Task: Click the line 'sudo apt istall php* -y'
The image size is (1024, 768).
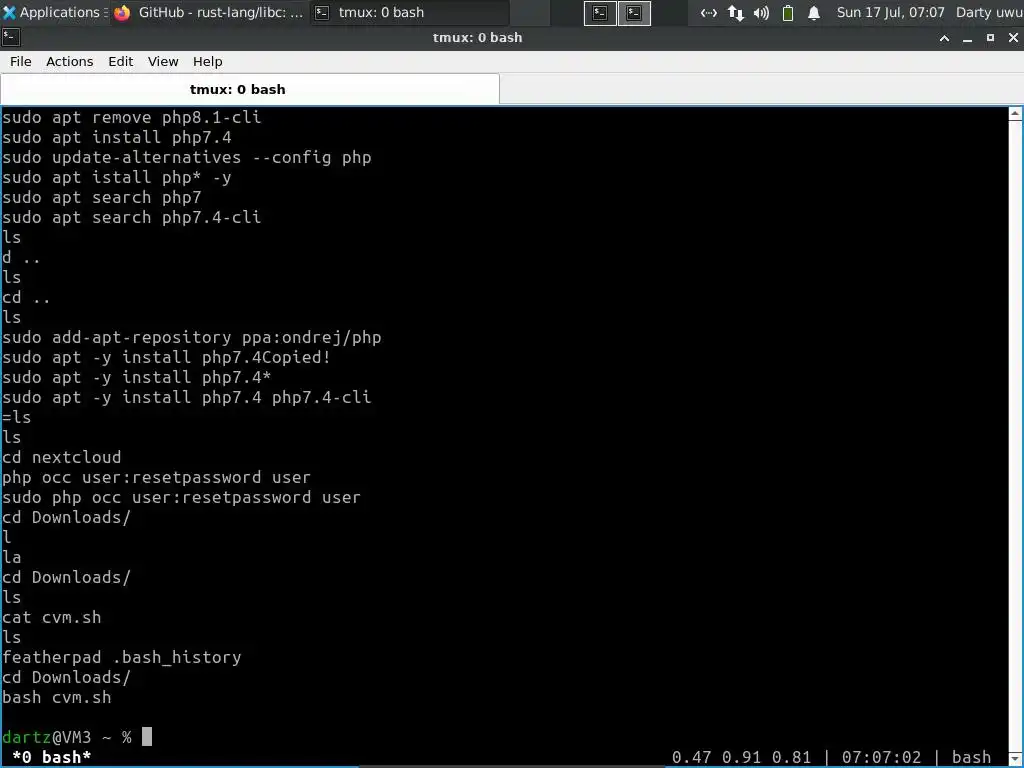Action: 117,178
